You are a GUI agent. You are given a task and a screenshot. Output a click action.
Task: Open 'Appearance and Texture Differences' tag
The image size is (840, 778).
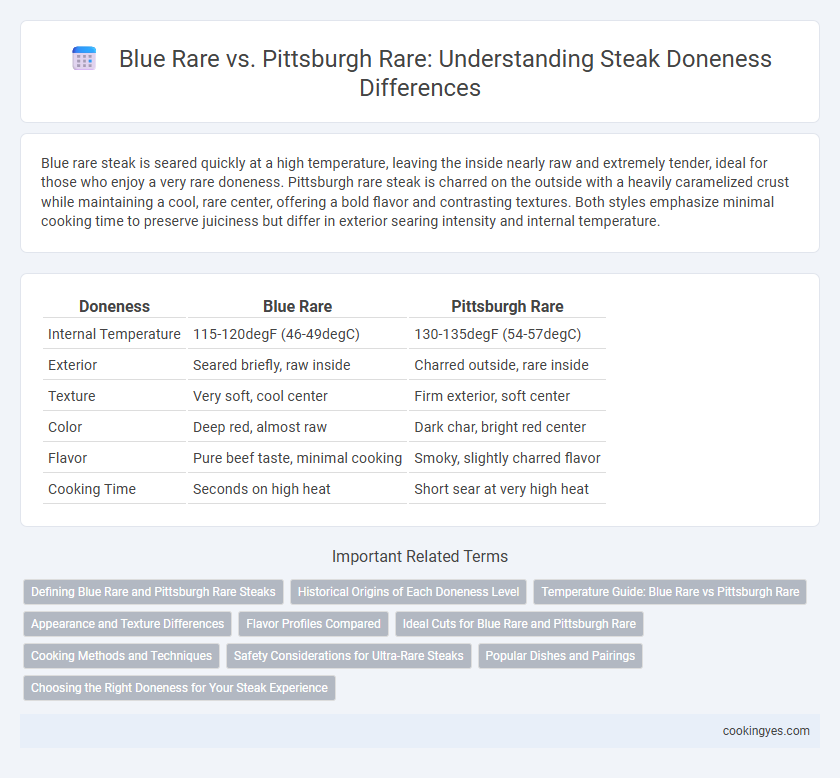click(128, 624)
